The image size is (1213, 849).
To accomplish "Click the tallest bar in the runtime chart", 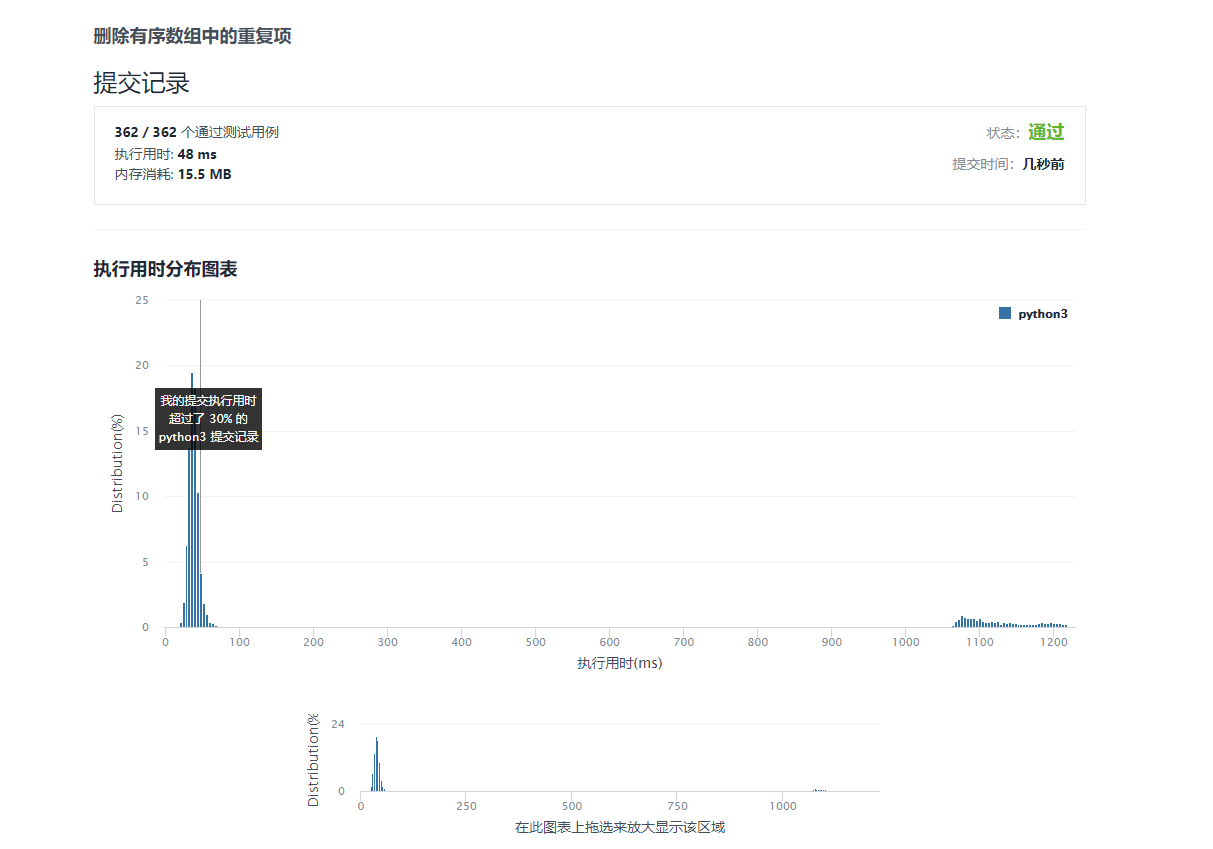I will 192,500.
